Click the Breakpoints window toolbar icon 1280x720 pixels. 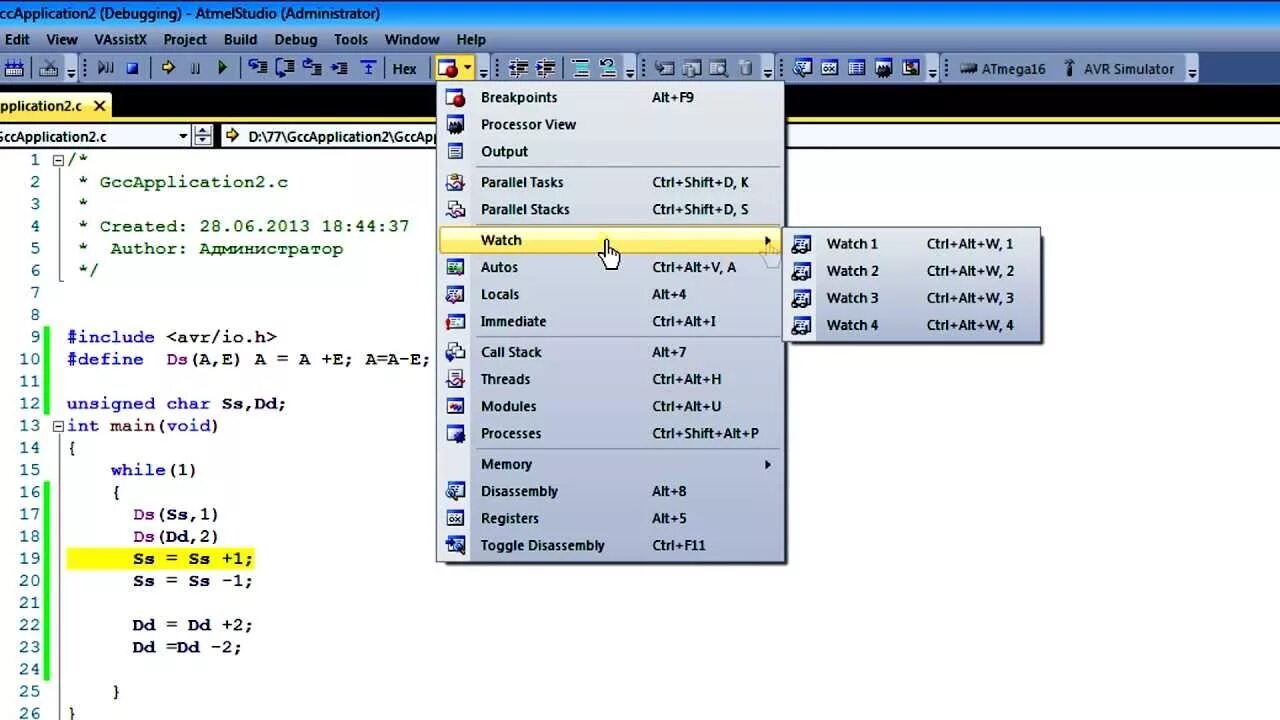click(447, 69)
